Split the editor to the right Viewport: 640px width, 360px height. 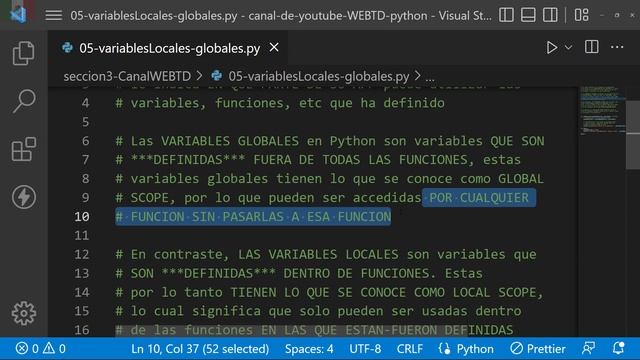pyautogui.click(x=591, y=47)
